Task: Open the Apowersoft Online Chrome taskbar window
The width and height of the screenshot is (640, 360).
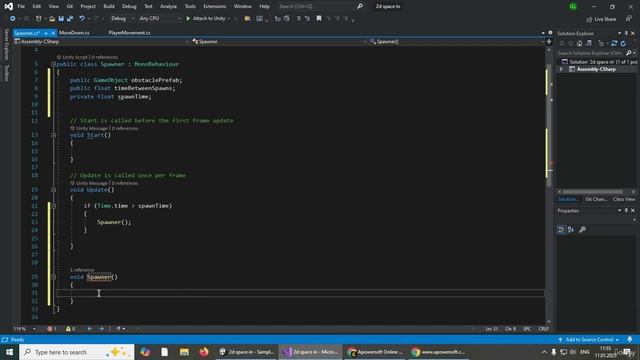Action: coord(375,352)
